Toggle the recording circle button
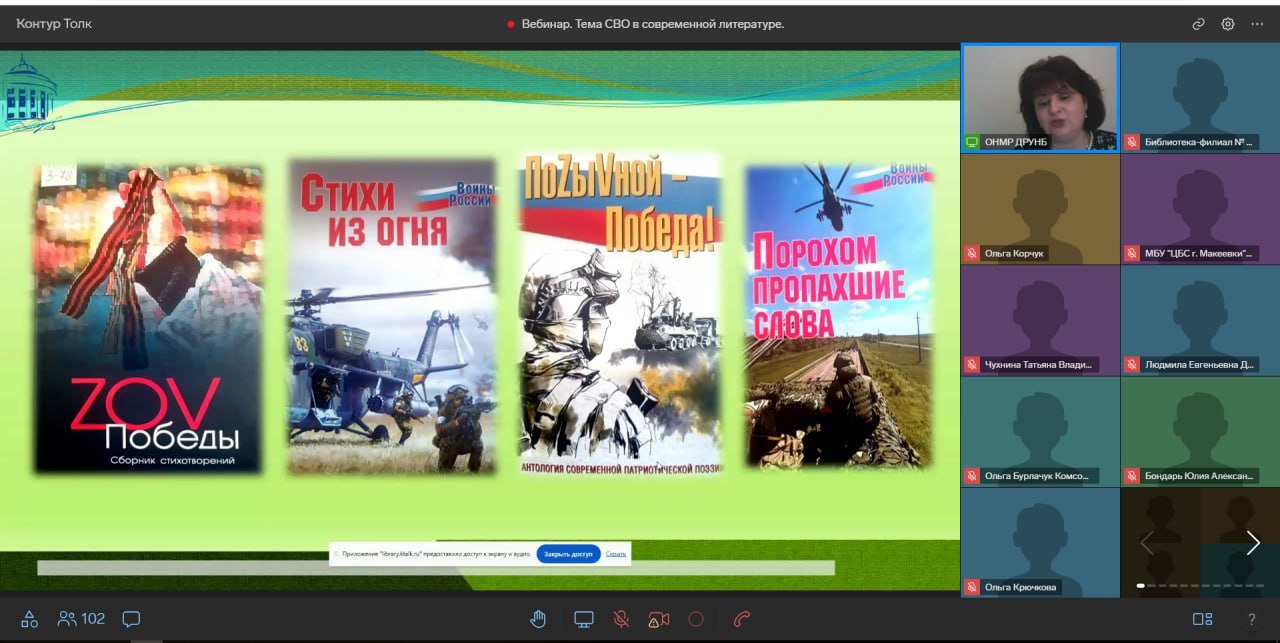Image resolution: width=1280 pixels, height=643 pixels. point(697,619)
